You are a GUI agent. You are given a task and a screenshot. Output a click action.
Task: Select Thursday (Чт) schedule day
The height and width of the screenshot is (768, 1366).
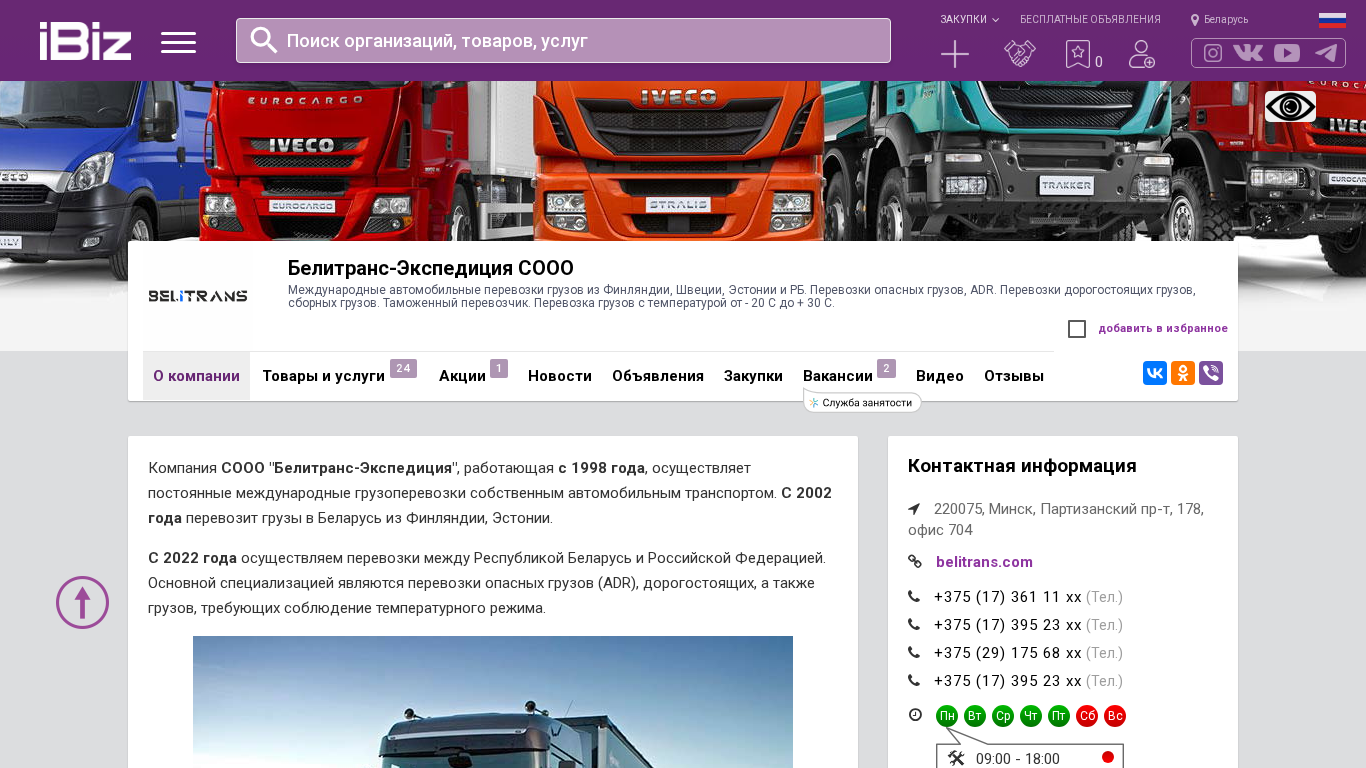pos(1031,716)
